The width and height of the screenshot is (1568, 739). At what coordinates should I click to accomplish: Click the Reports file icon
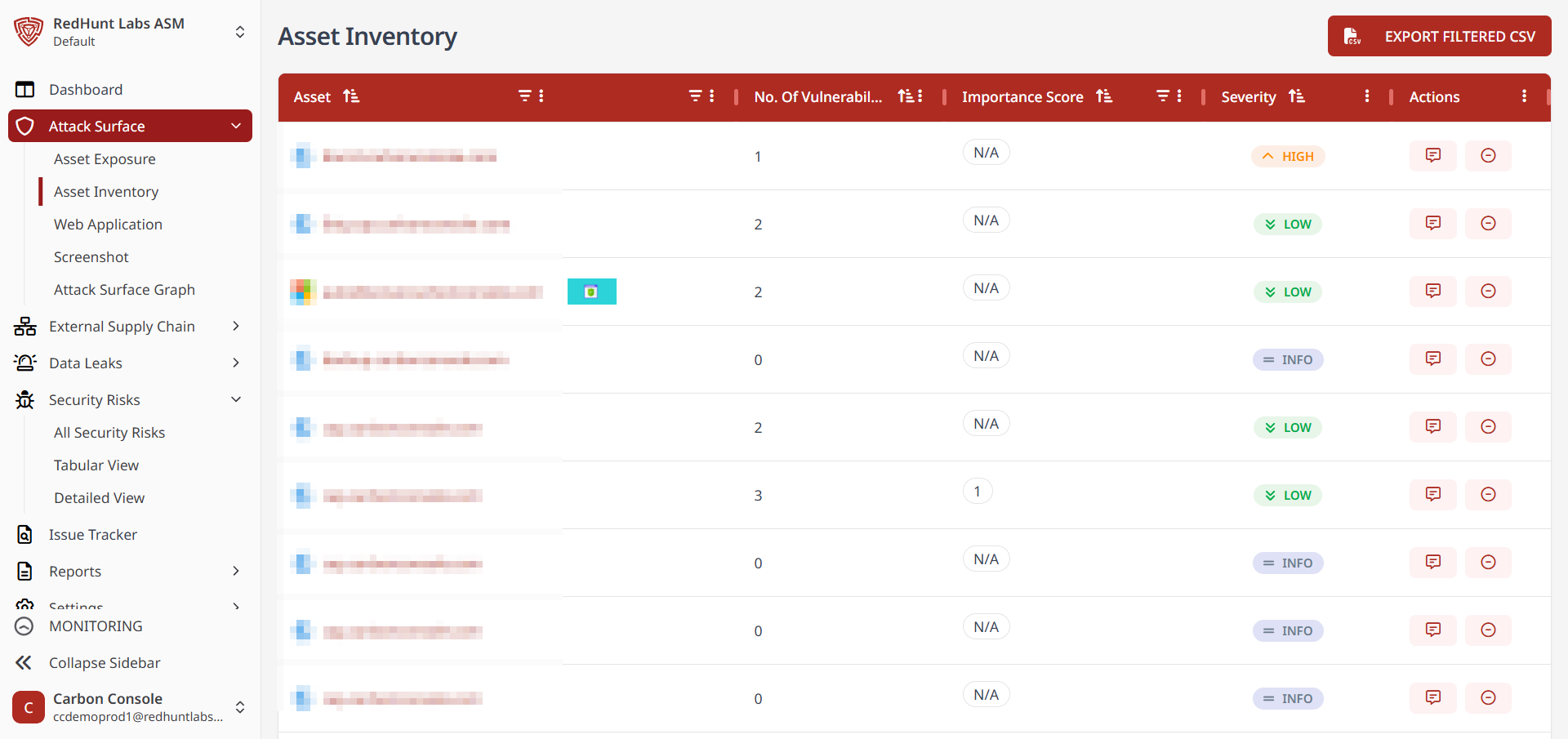pos(25,572)
